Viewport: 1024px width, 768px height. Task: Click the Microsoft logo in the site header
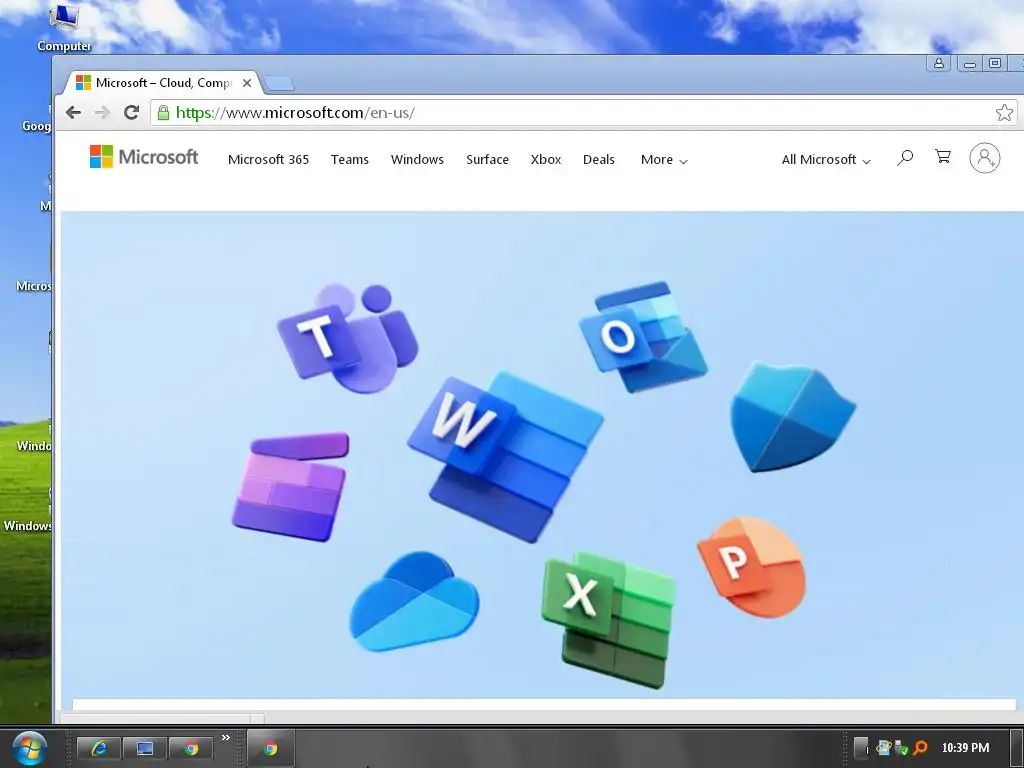point(144,157)
